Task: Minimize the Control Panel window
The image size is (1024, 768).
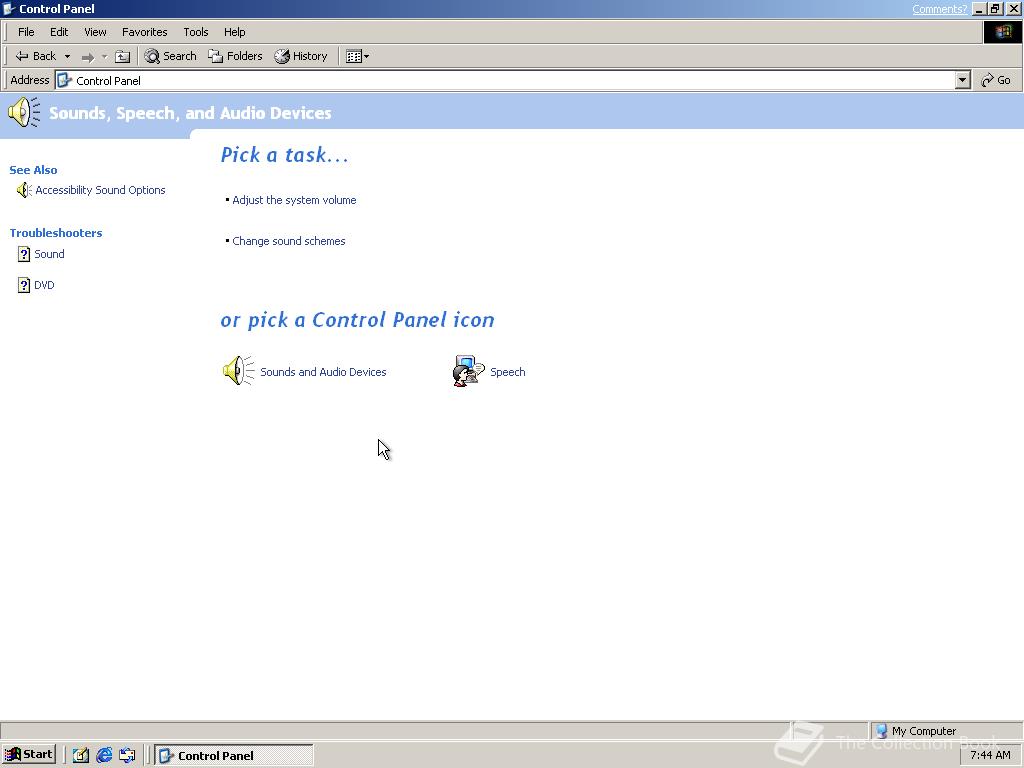Action: point(979,9)
